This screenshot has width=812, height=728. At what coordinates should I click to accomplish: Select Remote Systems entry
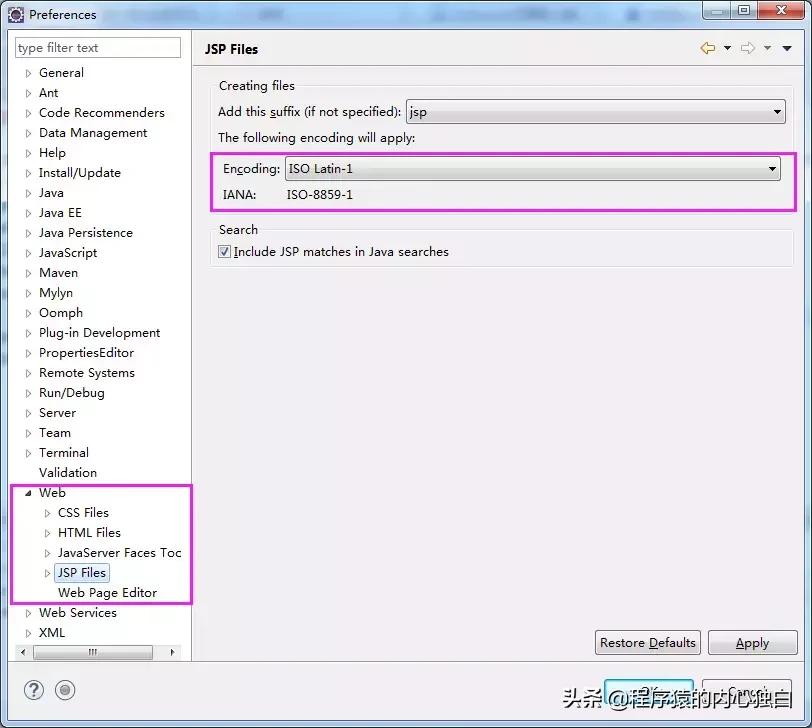pos(87,373)
